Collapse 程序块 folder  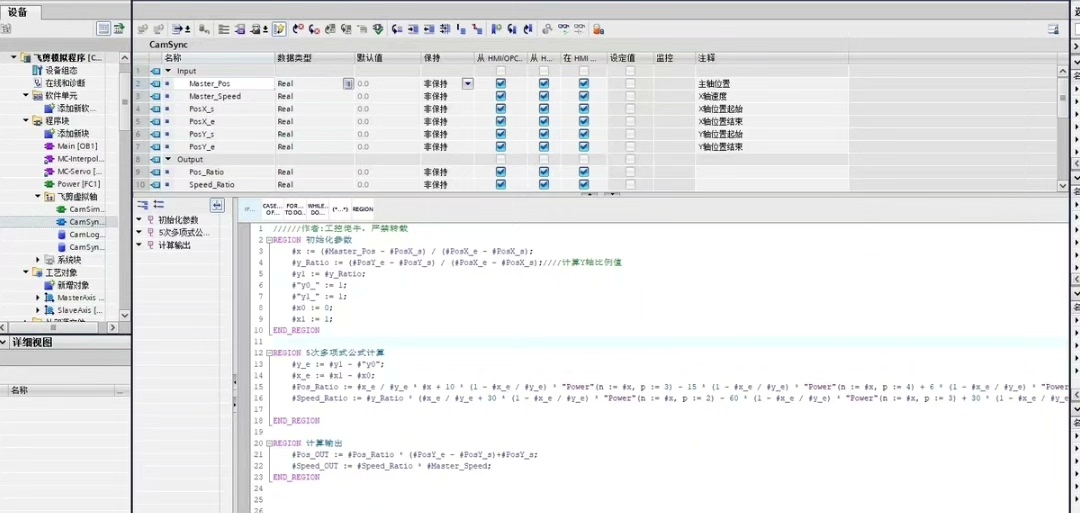(x=26, y=121)
